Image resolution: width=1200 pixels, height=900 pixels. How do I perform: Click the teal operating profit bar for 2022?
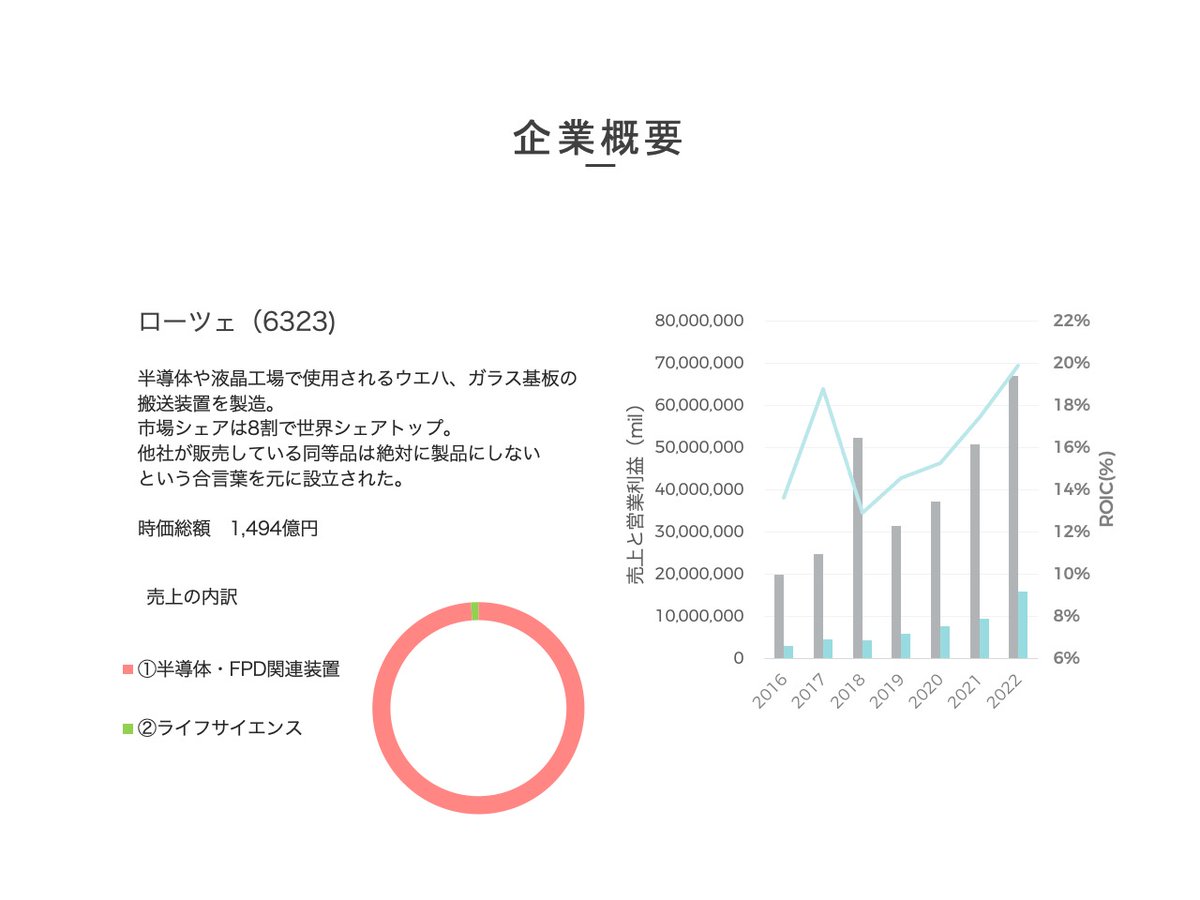click(1023, 625)
